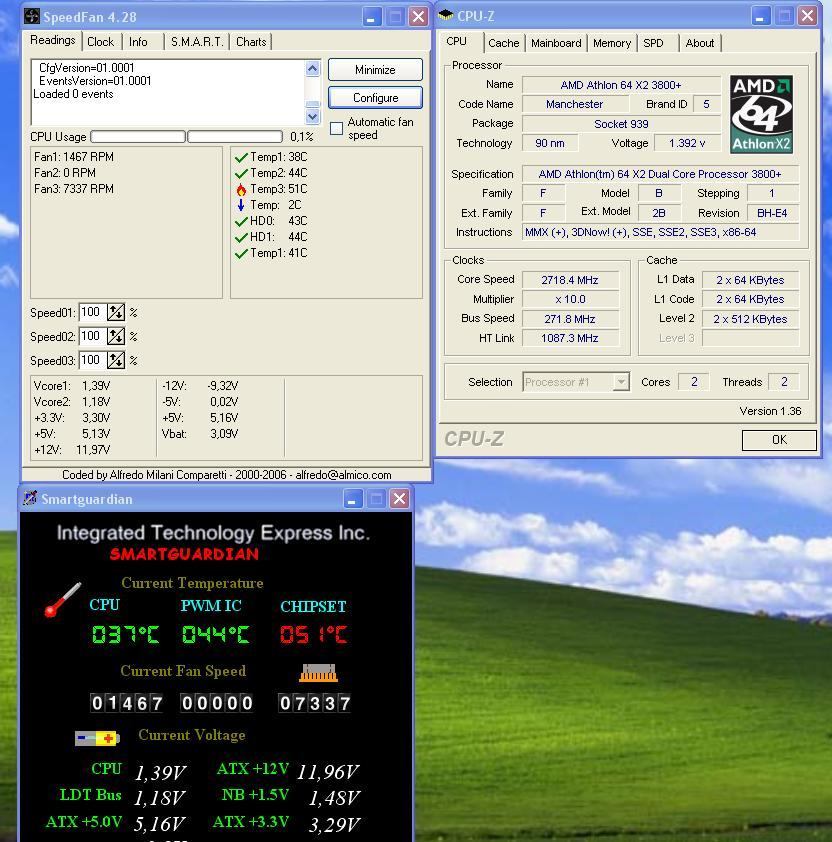Click the AMD Athlon X2 logo in CPU-Z
Viewport: 832px width, 842px height.
coord(761,114)
